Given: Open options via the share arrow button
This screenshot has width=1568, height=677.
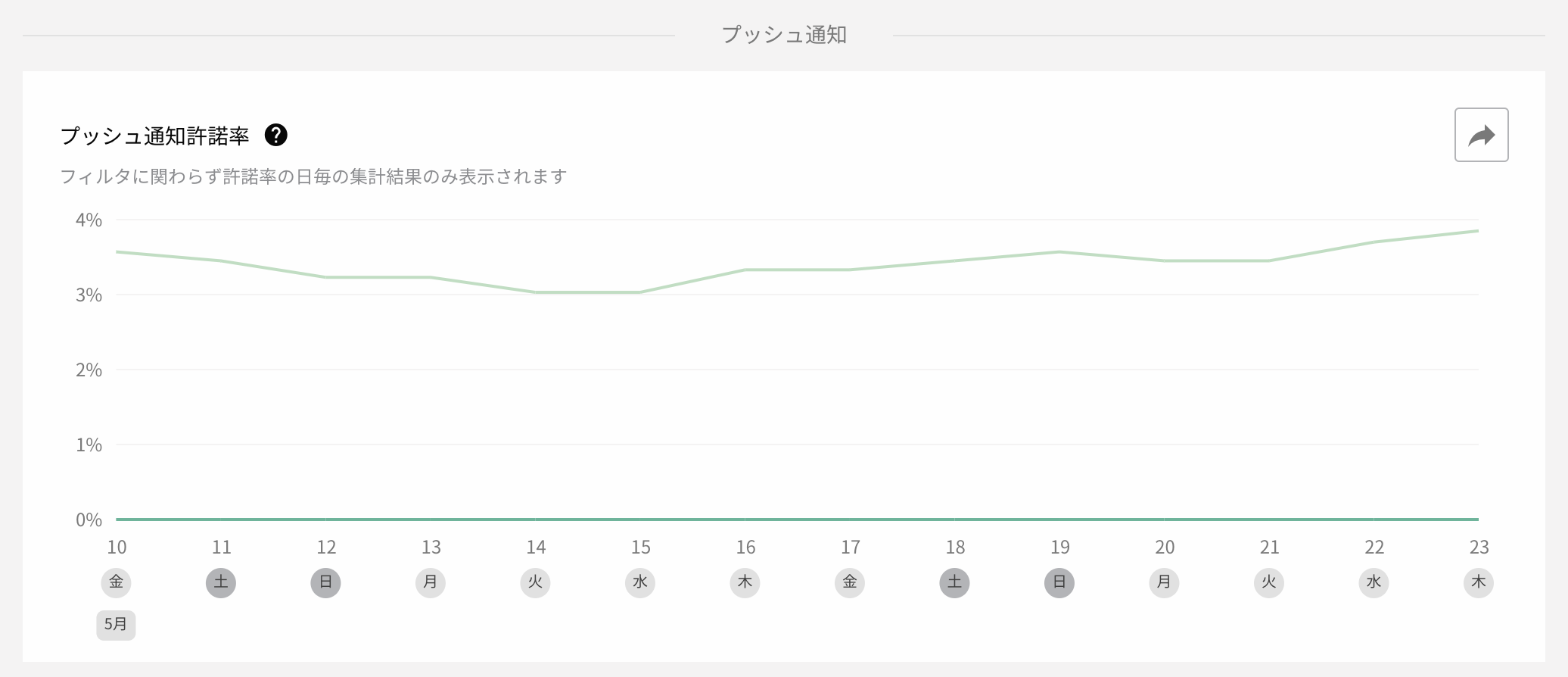Looking at the screenshot, I should [1480, 134].
